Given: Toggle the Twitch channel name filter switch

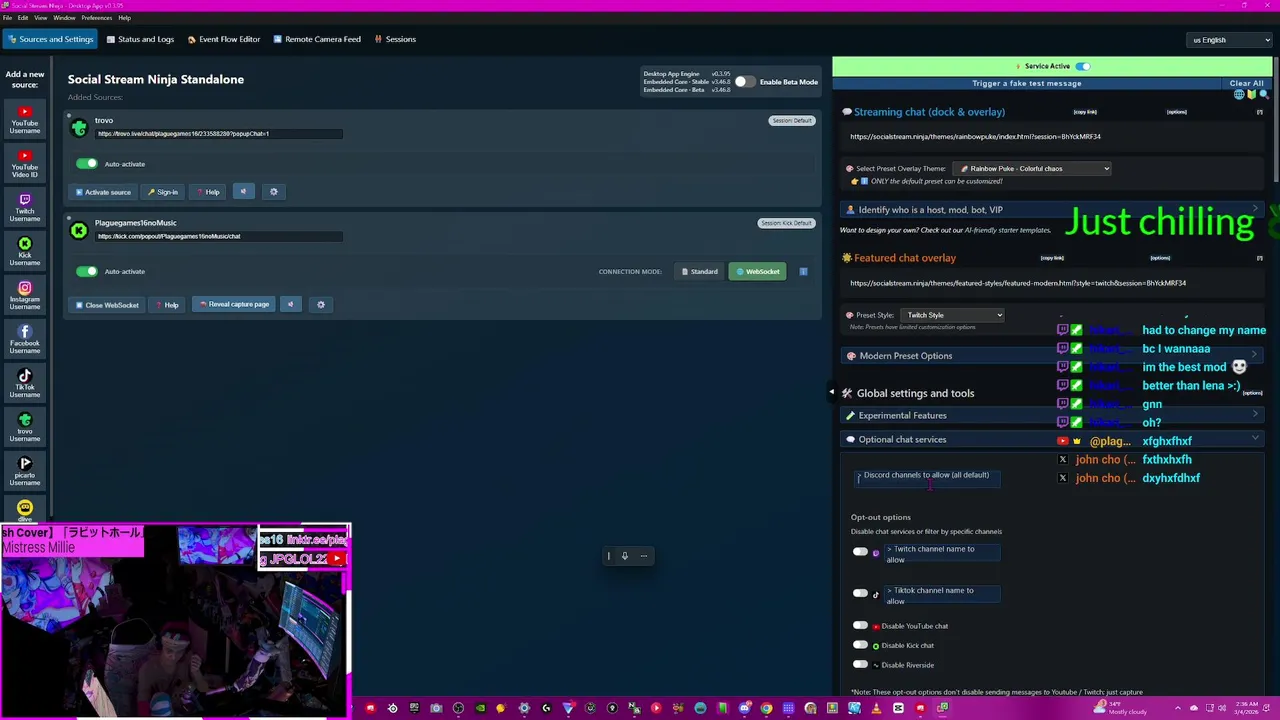Looking at the screenshot, I should (x=860, y=551).
